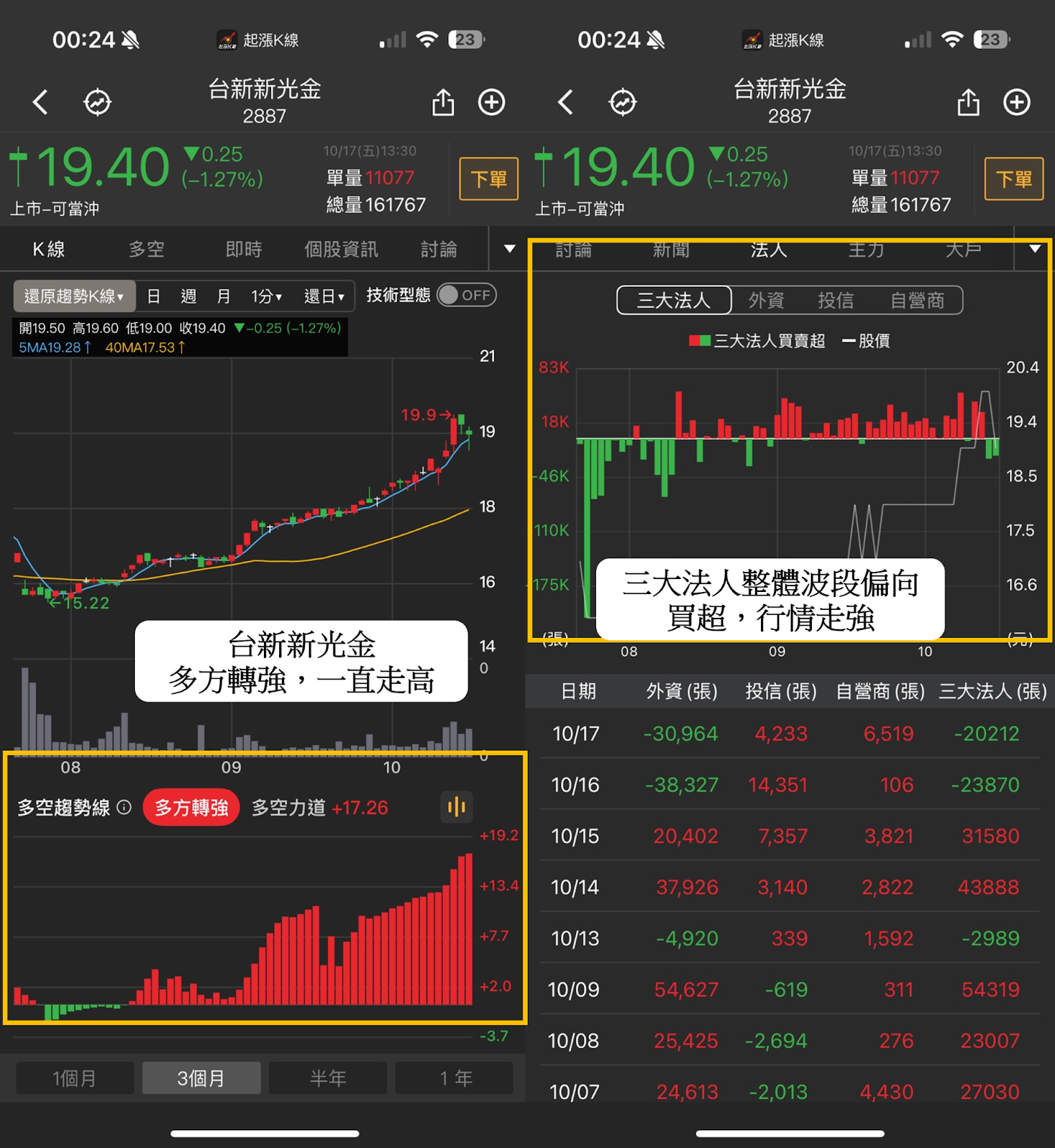Viewport: 1055px width, 1148px height.
Task: Tap share icon on right screen
Action: [968, 102]
